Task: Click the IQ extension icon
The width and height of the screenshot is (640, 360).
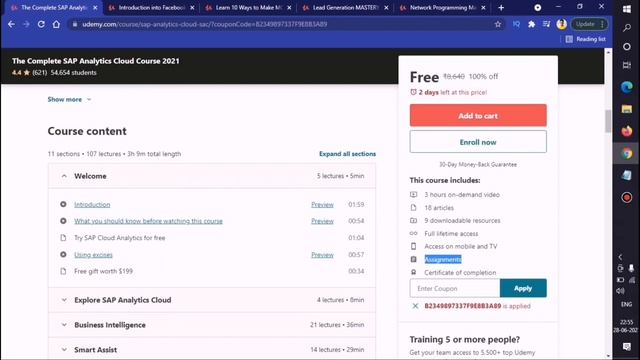Action: pos(516,24)
